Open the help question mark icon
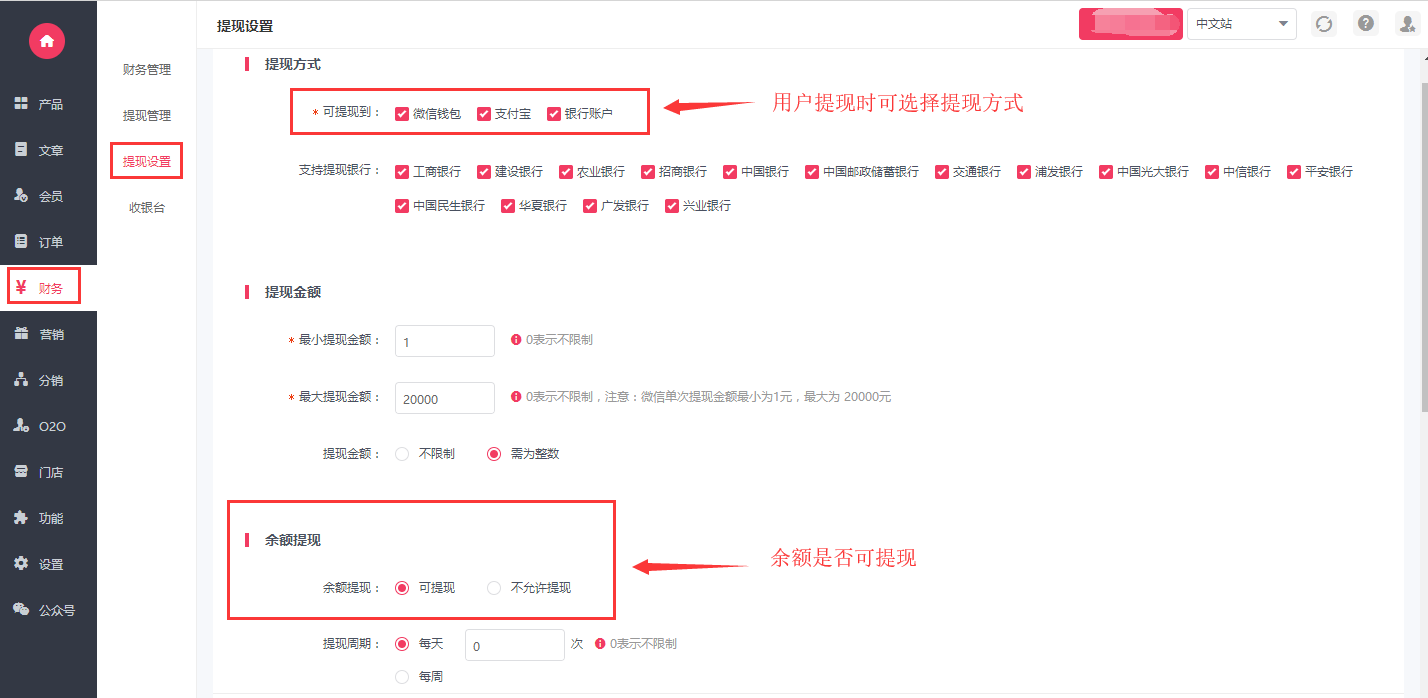The image size is (1428, 698). (x=1365, y=24)
